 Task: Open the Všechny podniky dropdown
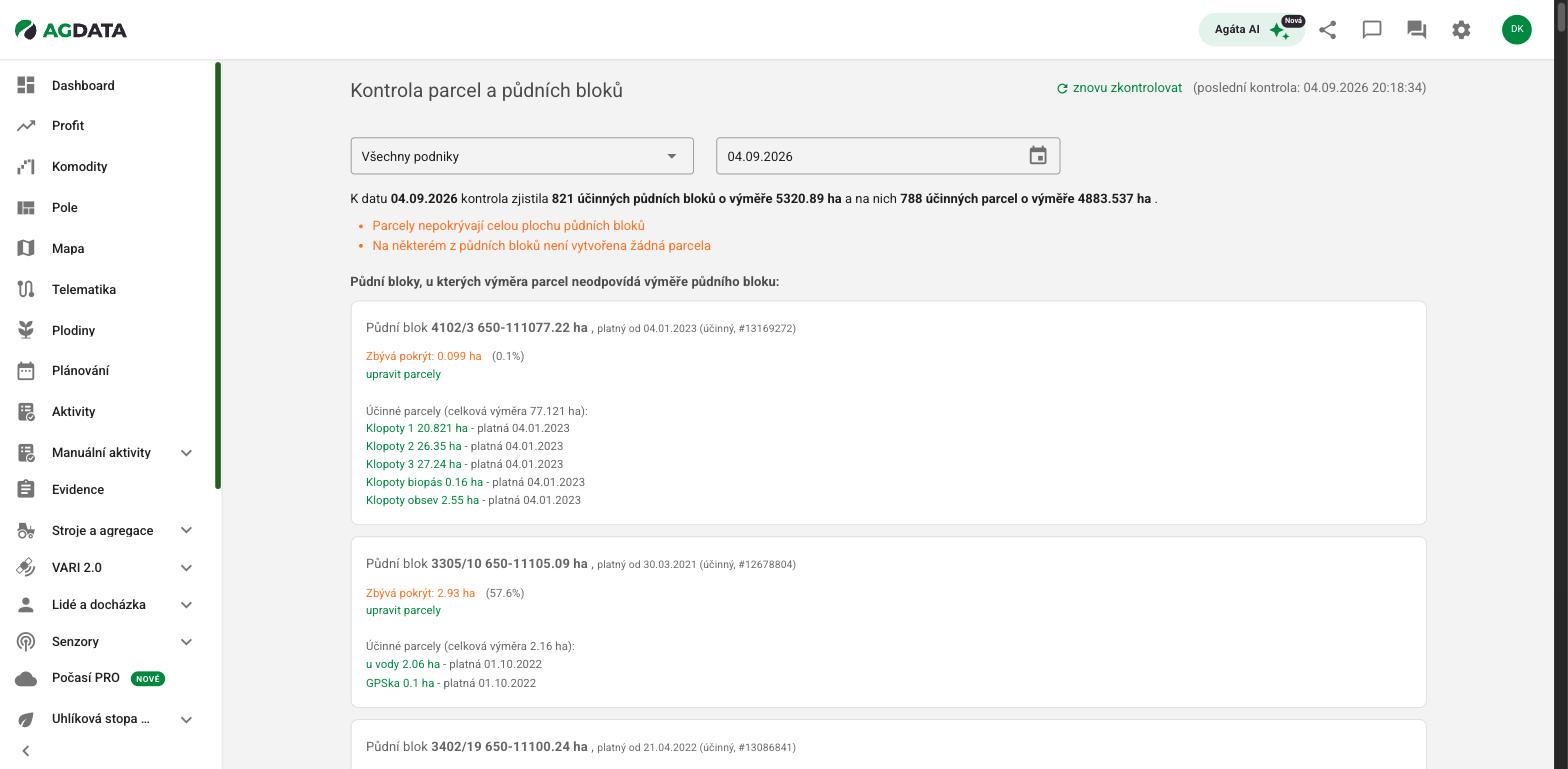[x=522, y=156]
